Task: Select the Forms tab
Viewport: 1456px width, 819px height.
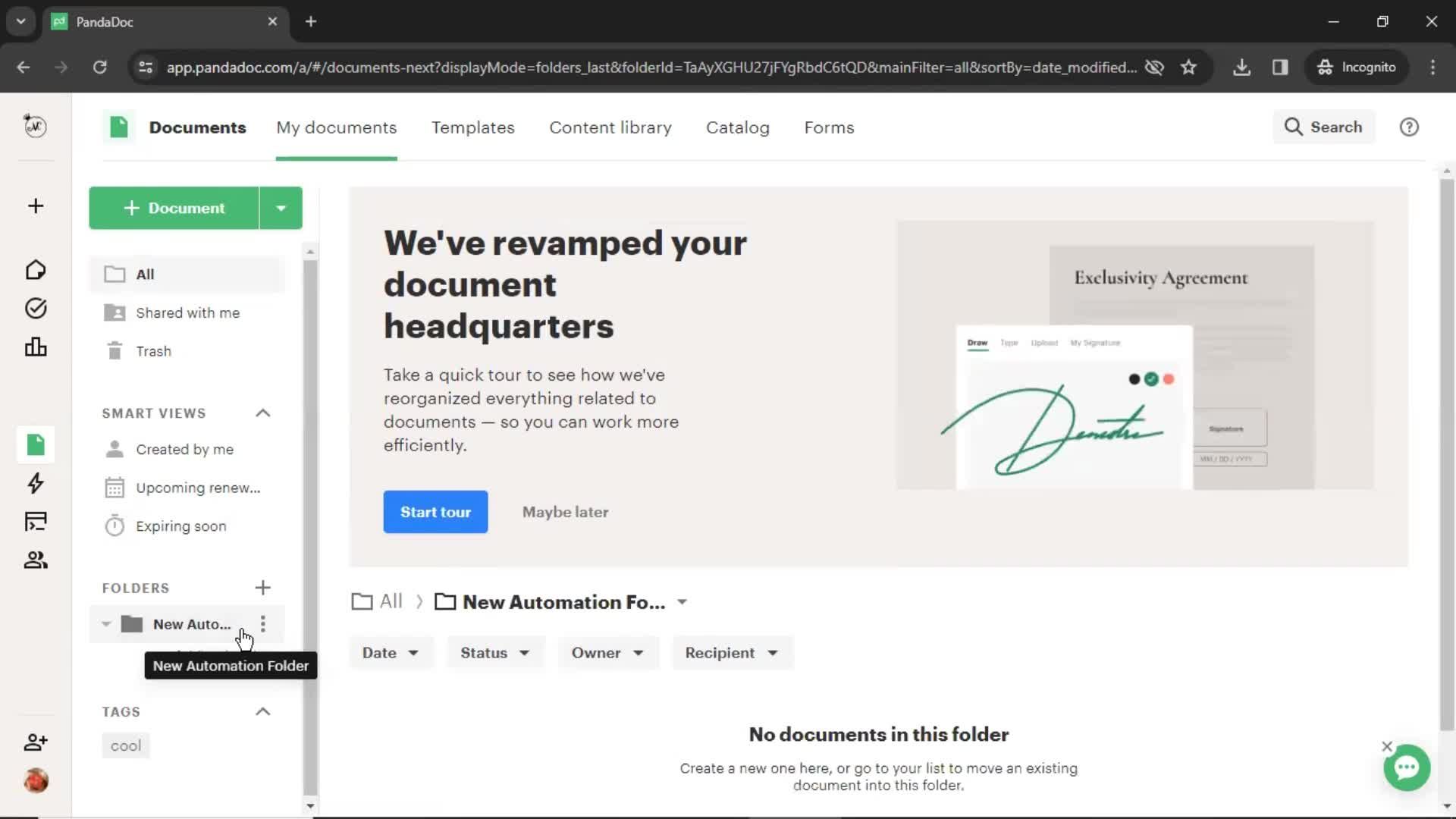Action: (x=829, y=127)
